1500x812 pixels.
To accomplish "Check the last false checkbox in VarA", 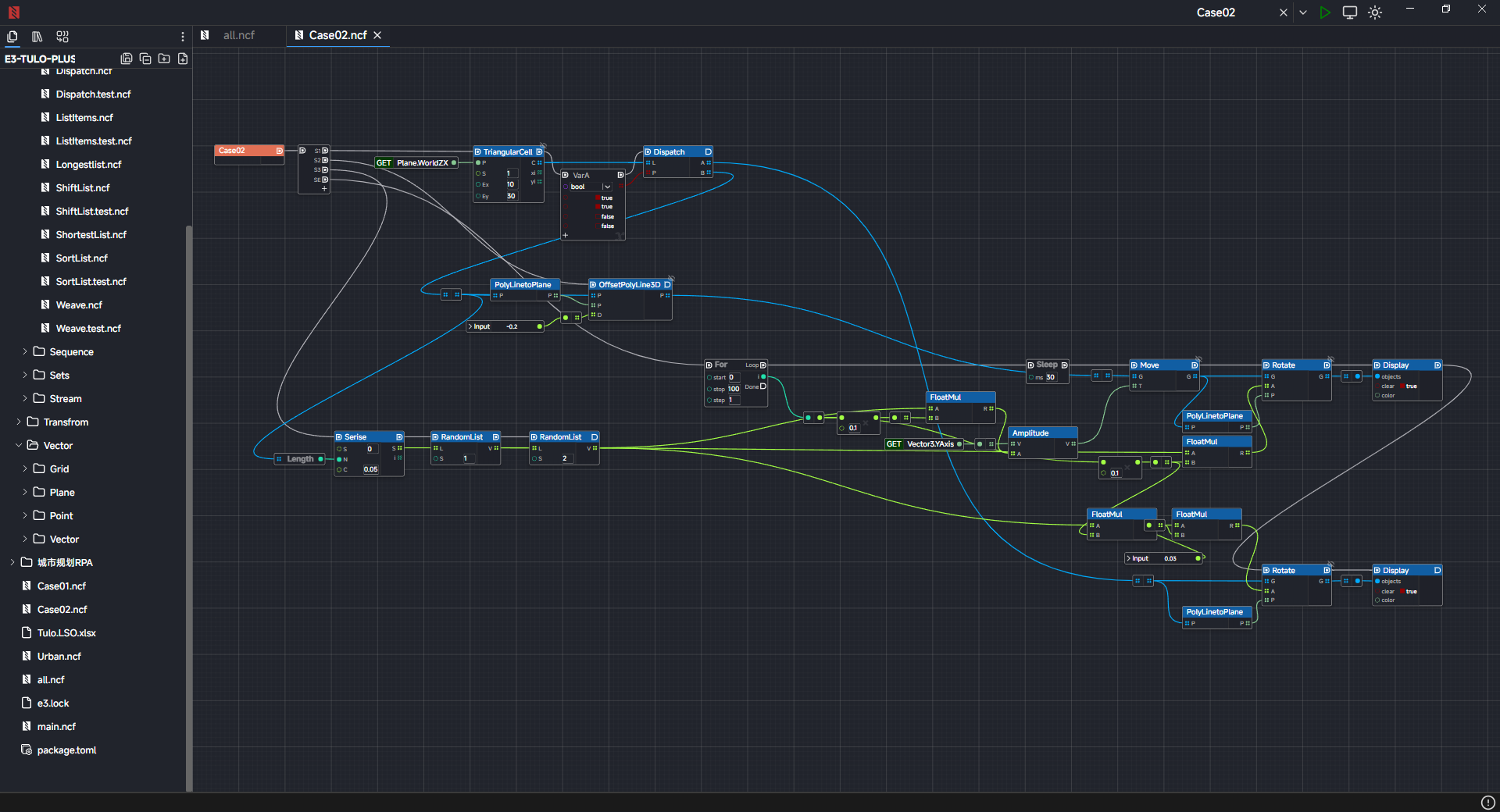I will 598,226.
